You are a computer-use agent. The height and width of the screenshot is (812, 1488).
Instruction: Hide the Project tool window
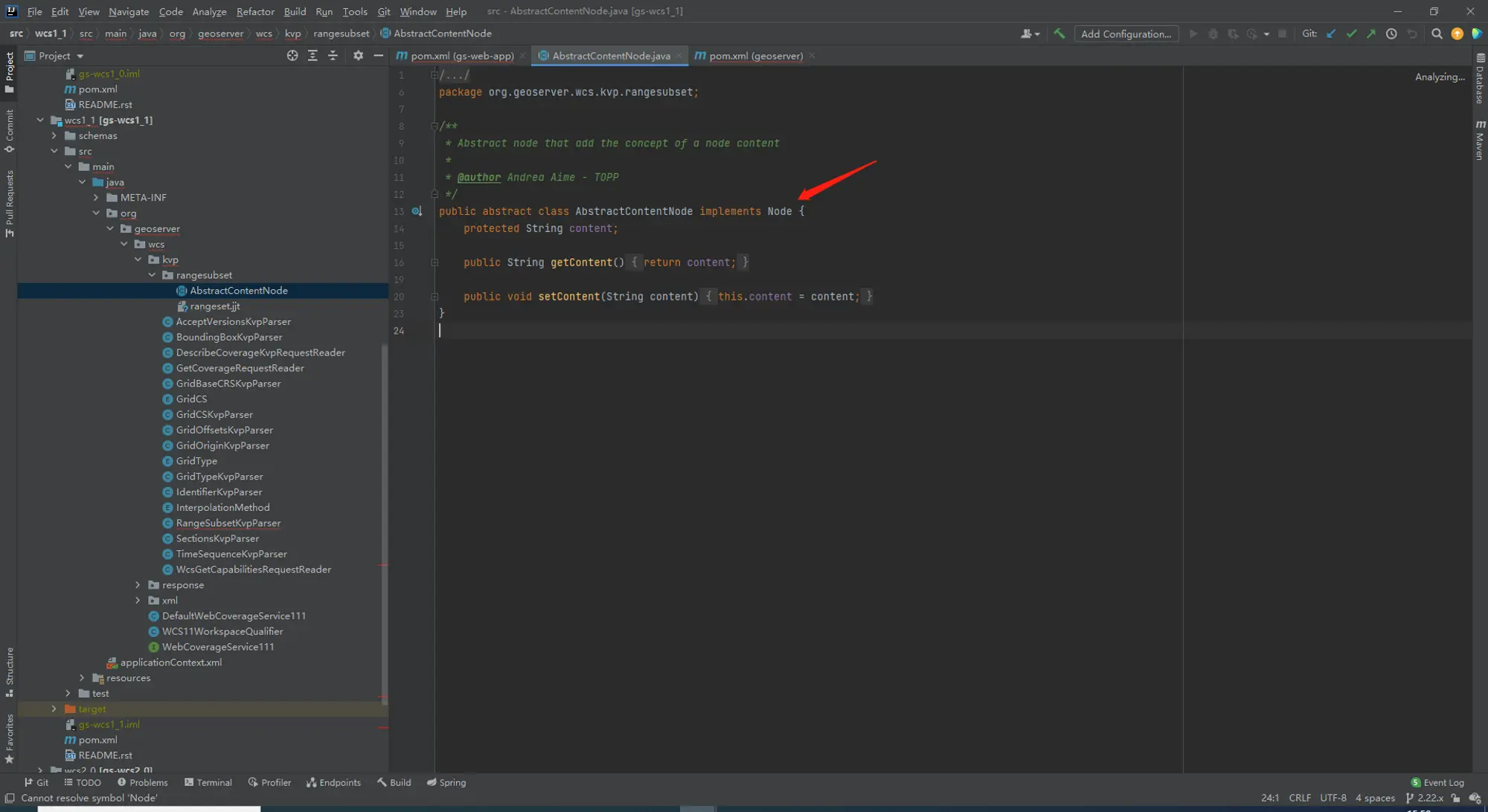point(378,56)
